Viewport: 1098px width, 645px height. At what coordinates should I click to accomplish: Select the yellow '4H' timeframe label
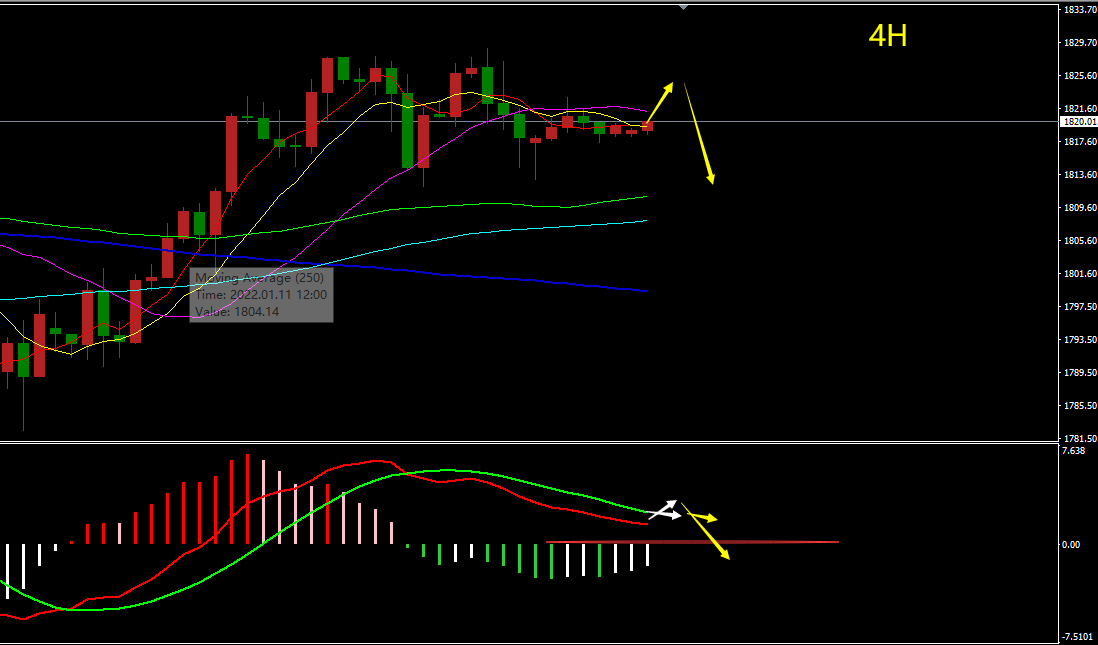(888, 36)
